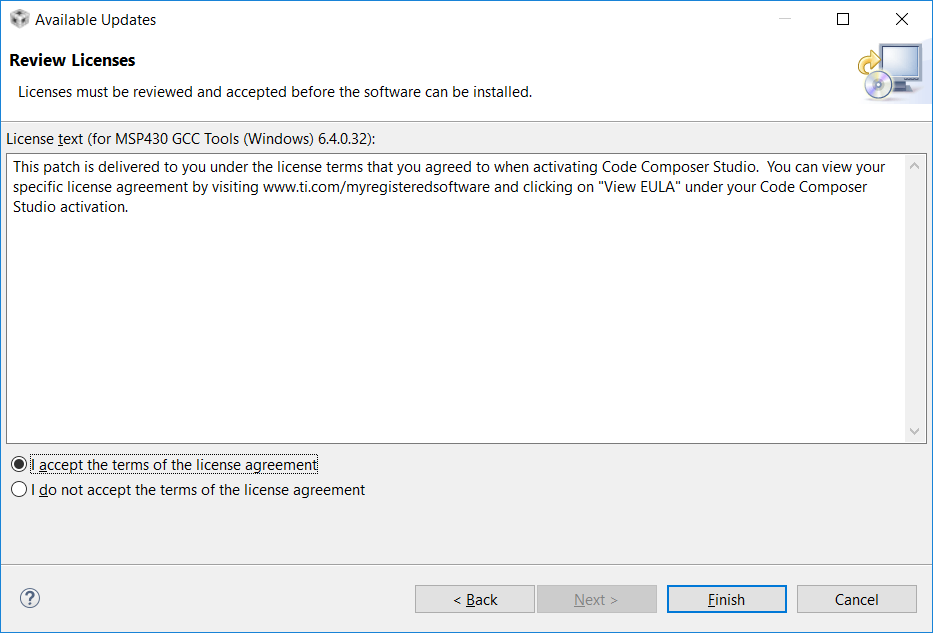Click the license text vertical scrollbar track
Viewport: 933px width, 633px height.
click(915, 300)
